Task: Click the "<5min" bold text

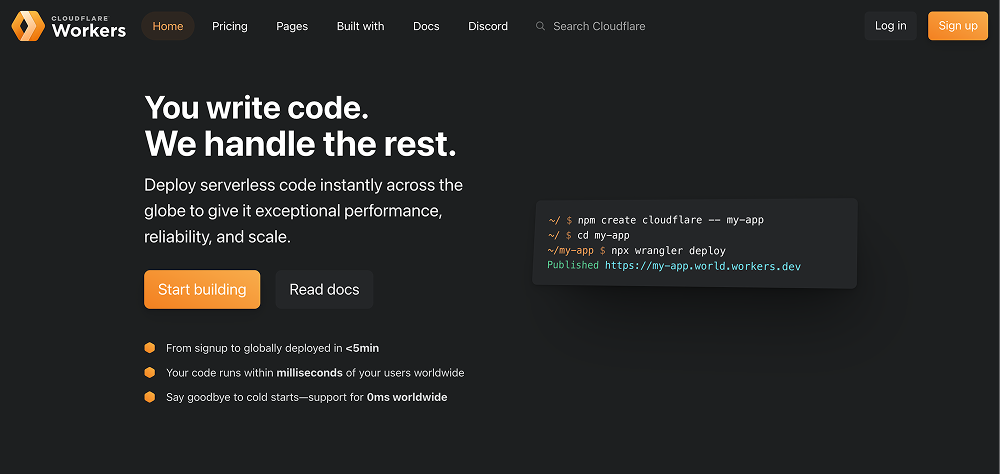Action: [362, 348]
